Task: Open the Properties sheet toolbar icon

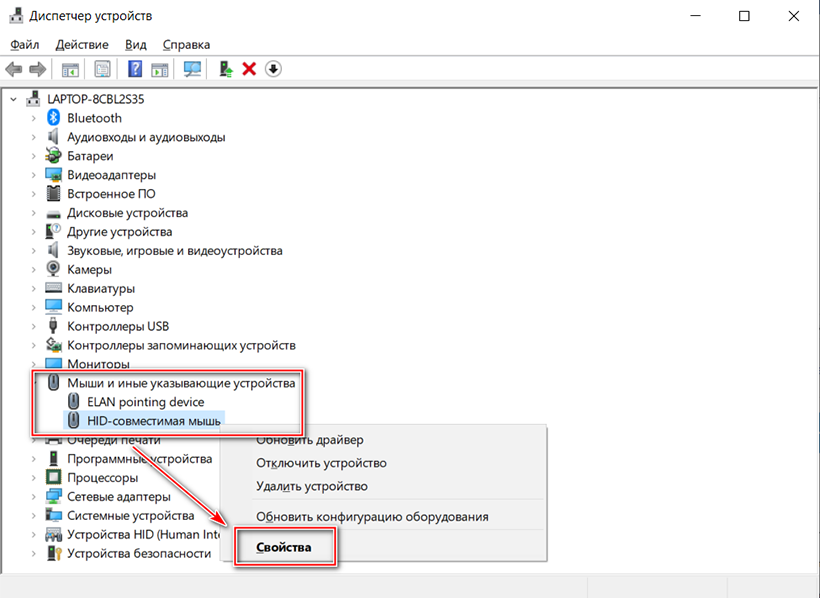Action: click(x=102, y=69)
